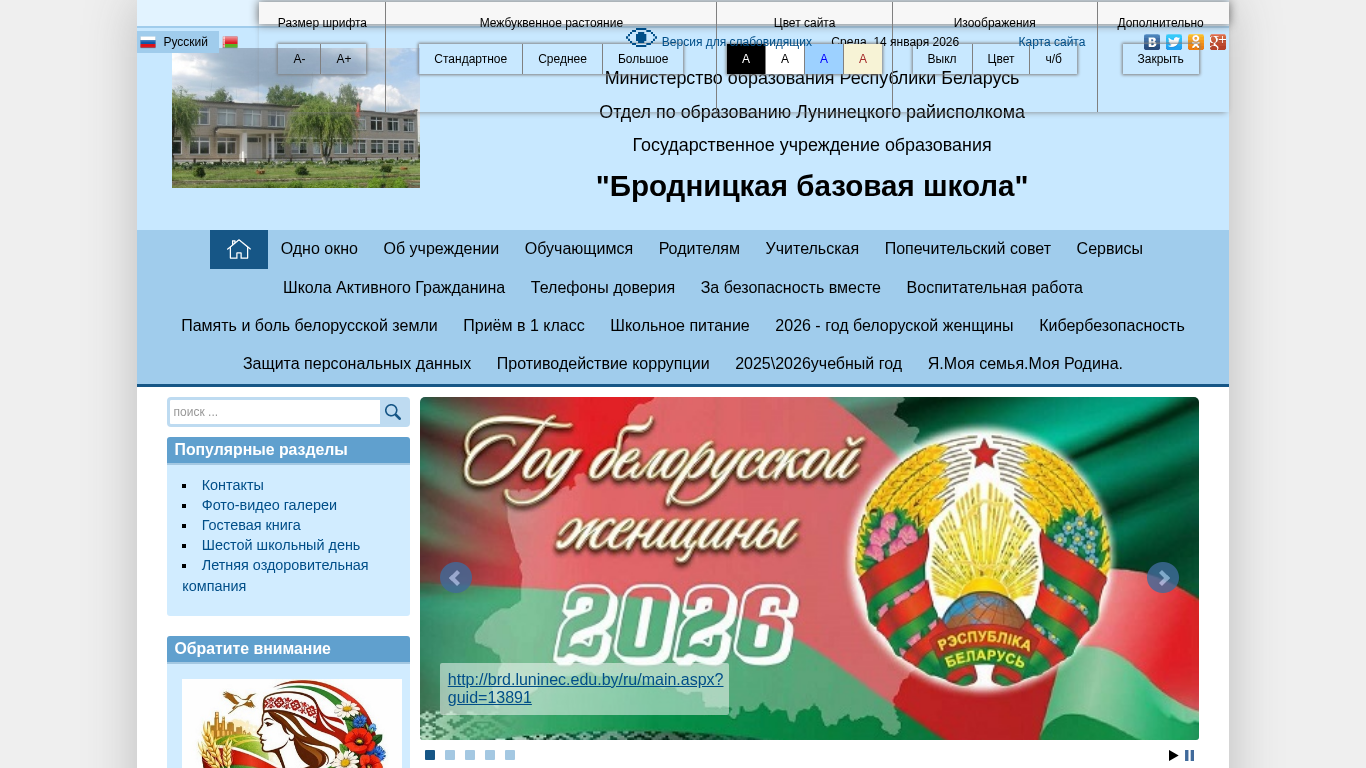Open the Попечительский совет menu

[968, 249]
